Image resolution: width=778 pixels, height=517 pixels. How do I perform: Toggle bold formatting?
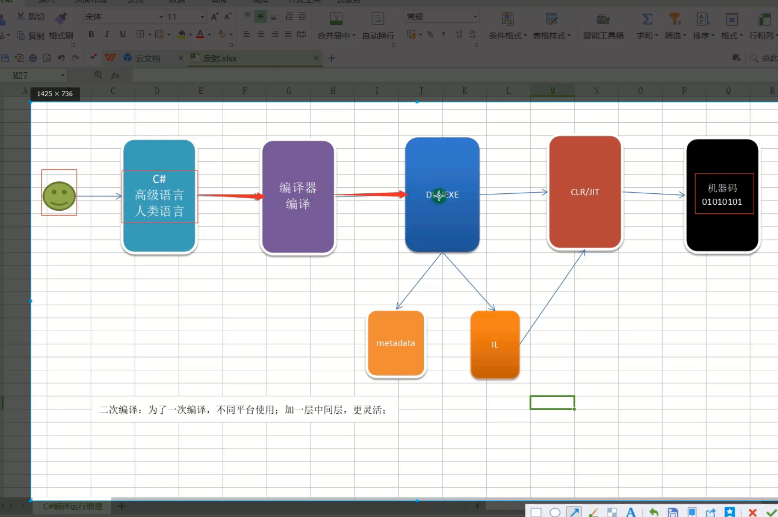(92, 34)
